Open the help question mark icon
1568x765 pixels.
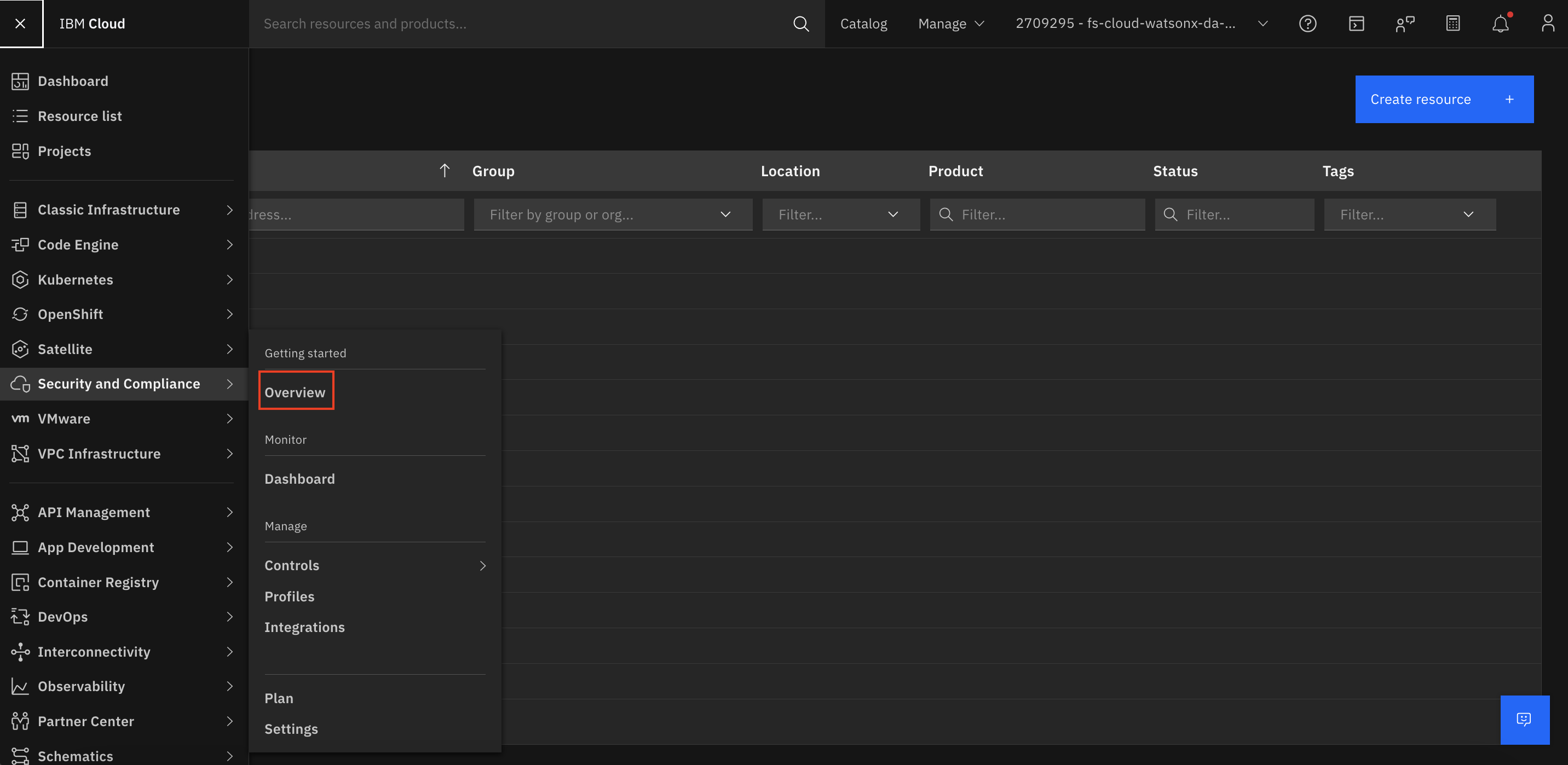tap(1307, 24)
